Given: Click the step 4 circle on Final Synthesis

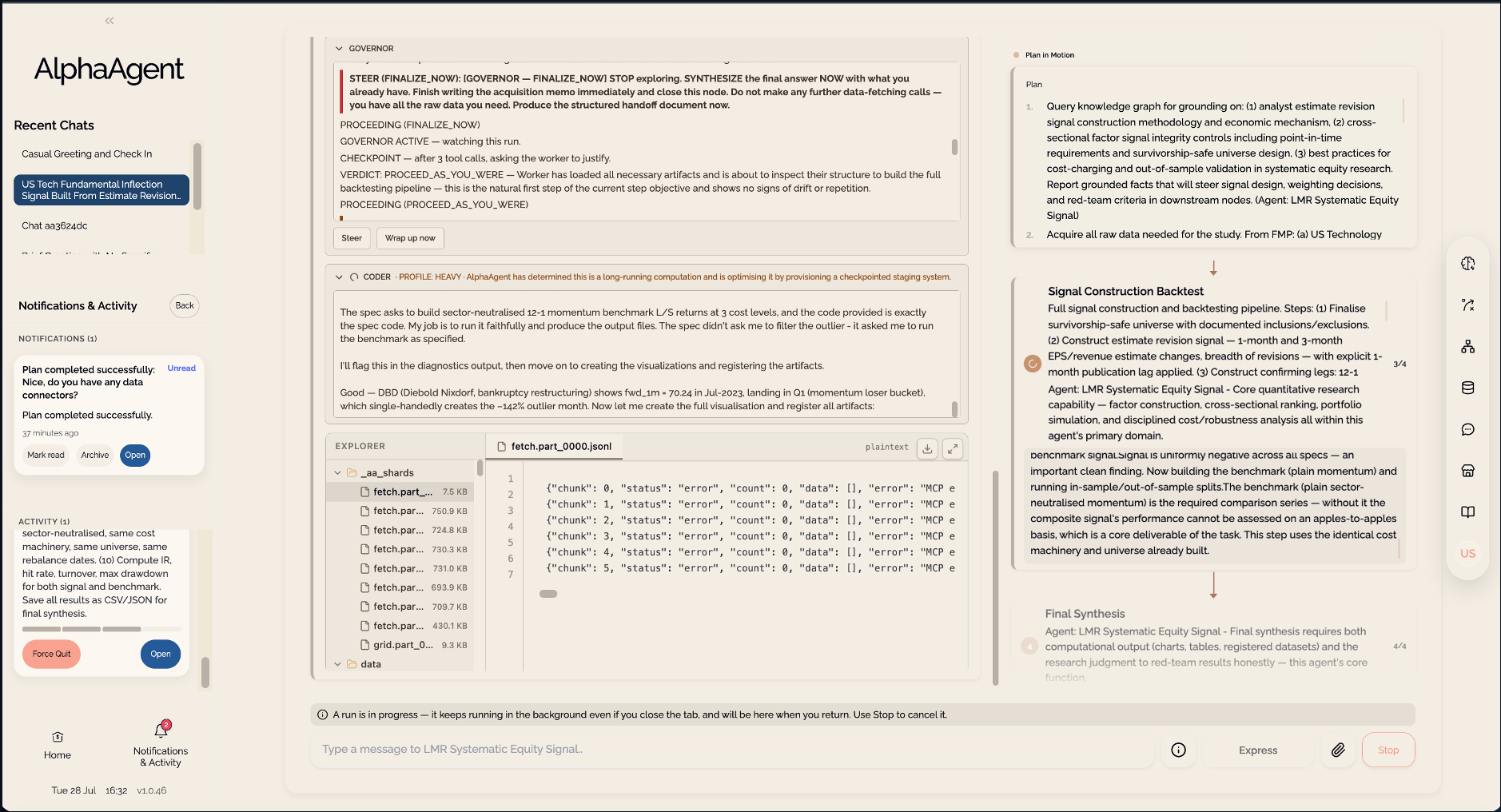Looking at the screenshot, I should click(1029, 646).
